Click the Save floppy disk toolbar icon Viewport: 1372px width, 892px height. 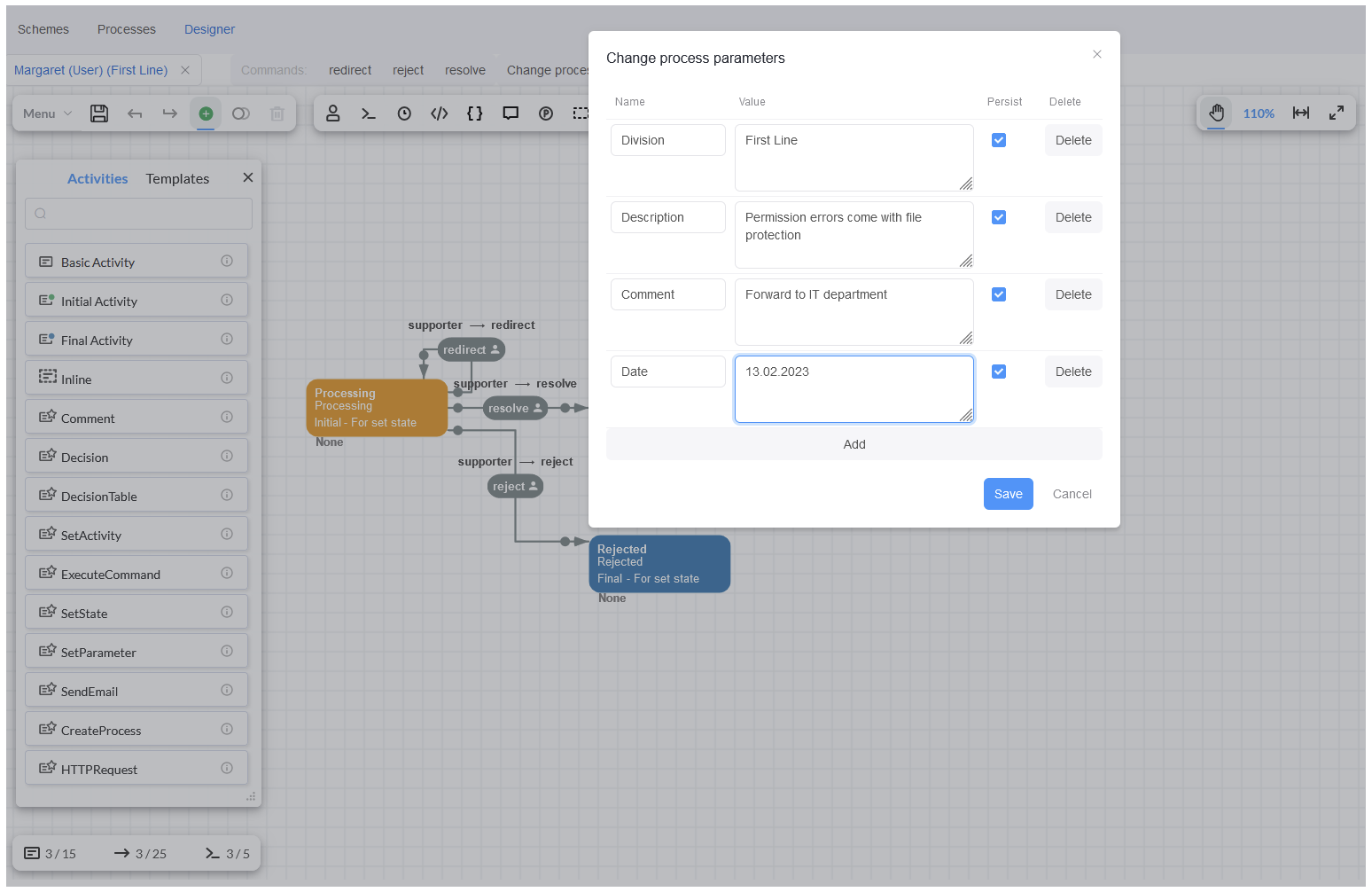99,113
